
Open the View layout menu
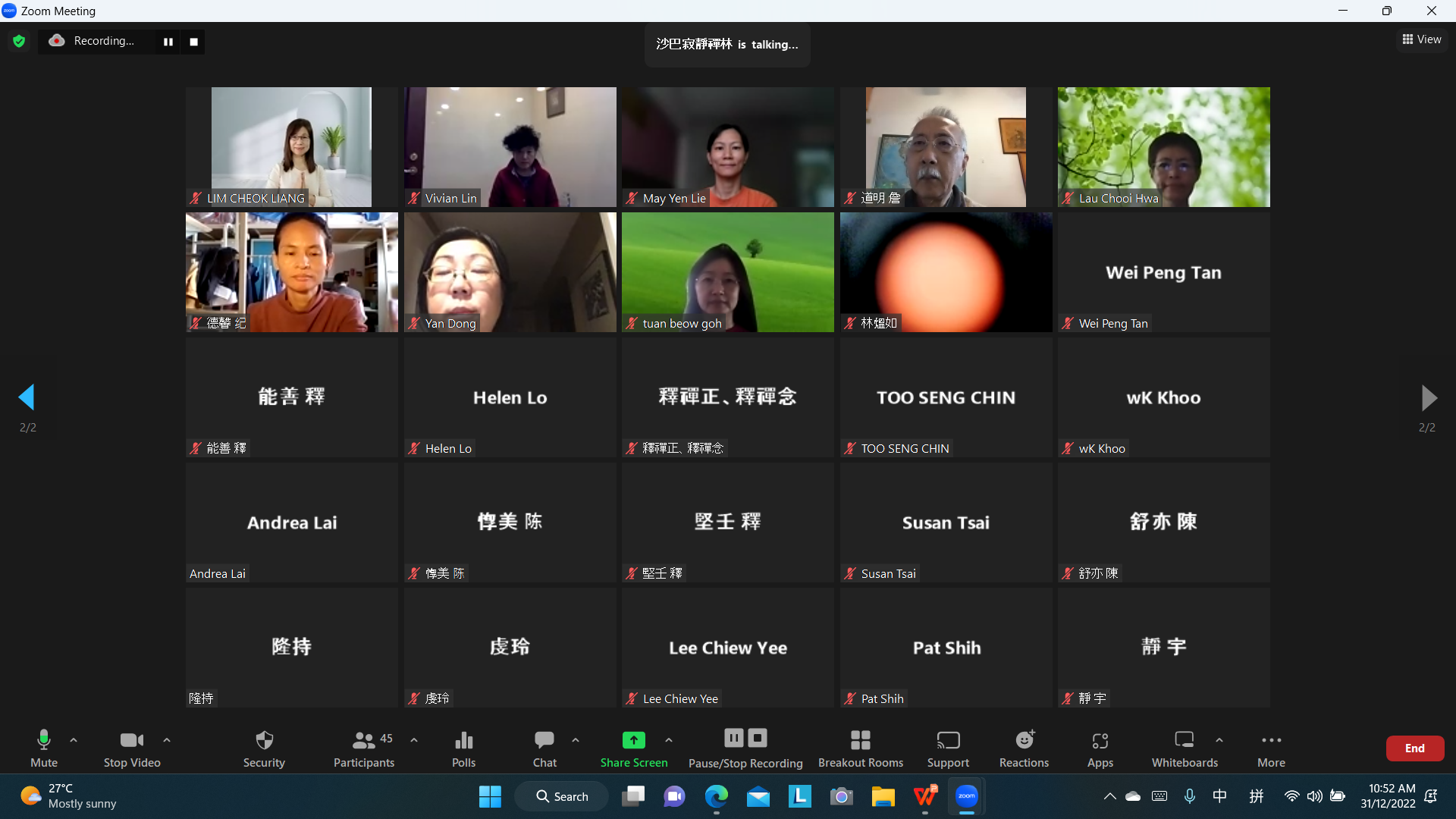coord(1421,39)
